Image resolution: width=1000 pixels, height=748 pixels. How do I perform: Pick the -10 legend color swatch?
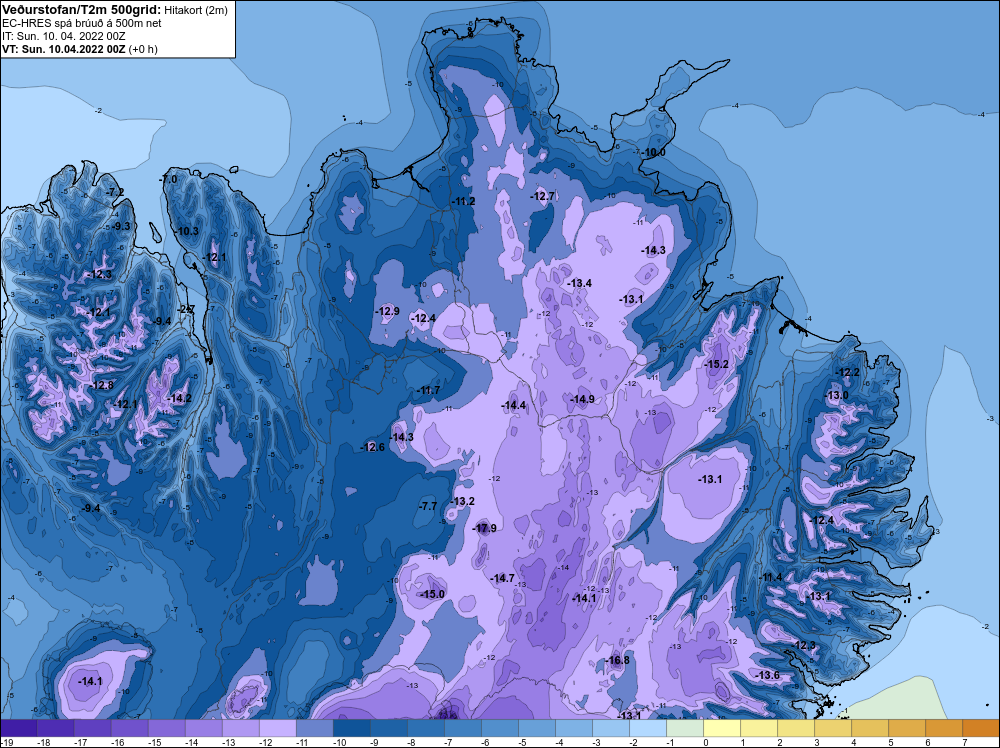(351, 728)
